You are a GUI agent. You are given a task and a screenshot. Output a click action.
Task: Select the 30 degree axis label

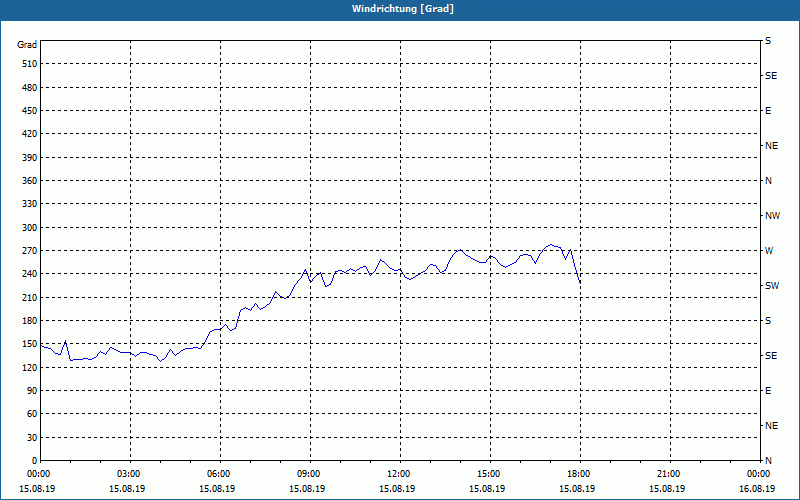32,438
